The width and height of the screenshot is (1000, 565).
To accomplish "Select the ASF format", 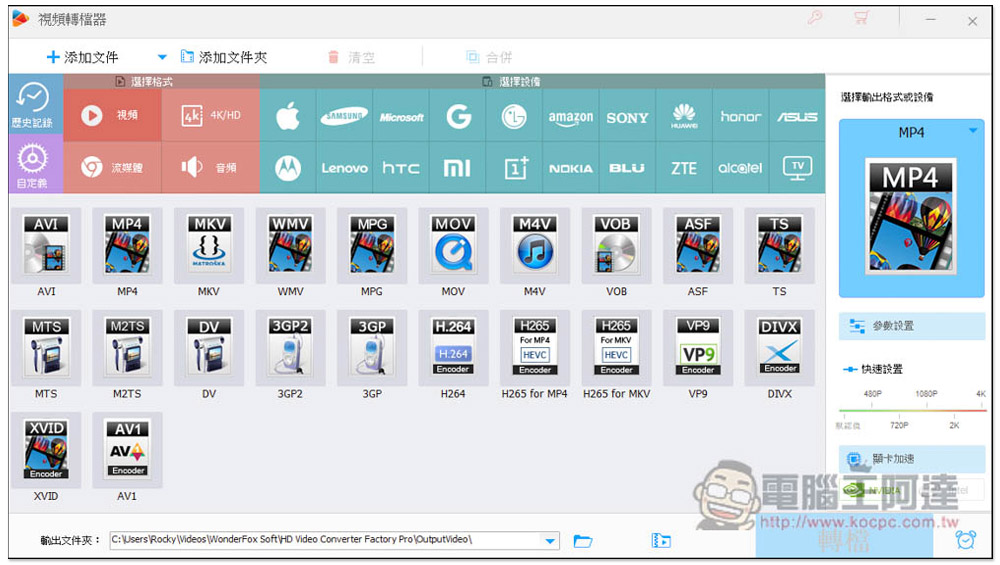I will (x=698, y=246).
